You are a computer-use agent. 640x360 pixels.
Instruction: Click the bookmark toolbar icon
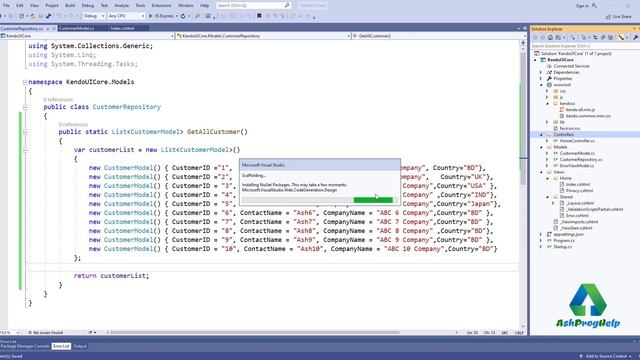point(259,16)
